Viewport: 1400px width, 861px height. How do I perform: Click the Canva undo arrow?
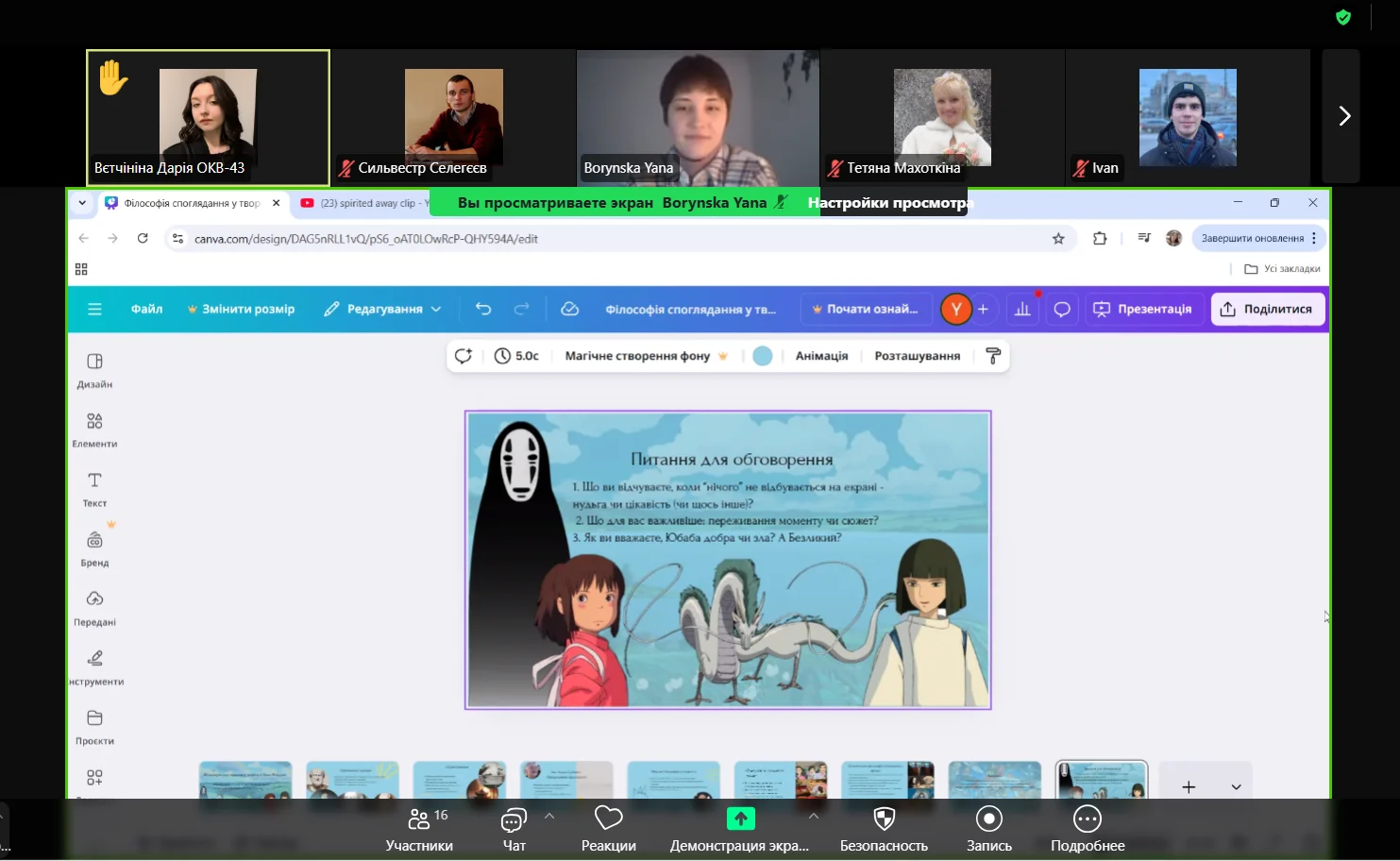click(483, 309)
